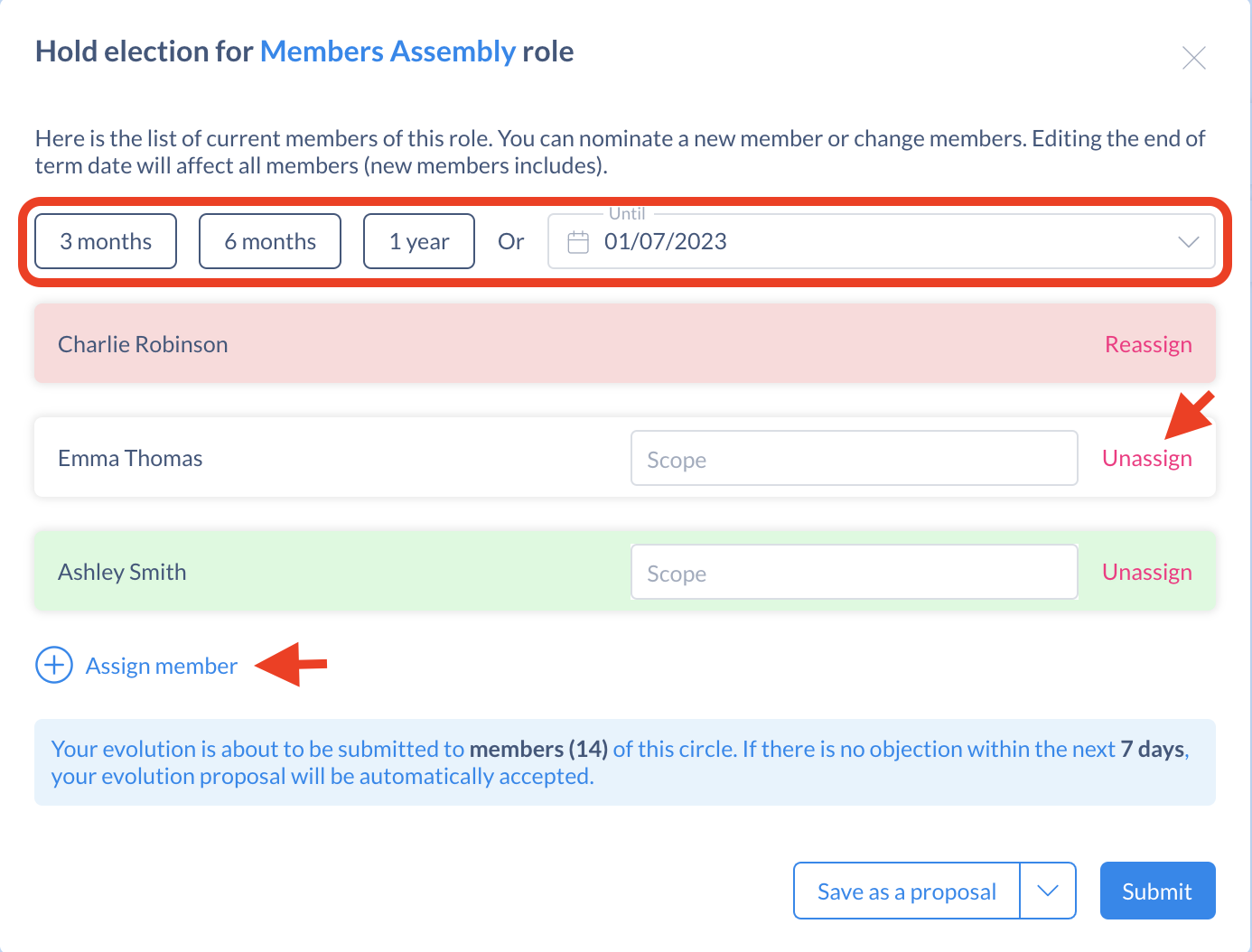Viewport: 1252px width, 952px height.
Task: Unassign Emma Thomas from the role
Action: click(x=1147, y=458)
